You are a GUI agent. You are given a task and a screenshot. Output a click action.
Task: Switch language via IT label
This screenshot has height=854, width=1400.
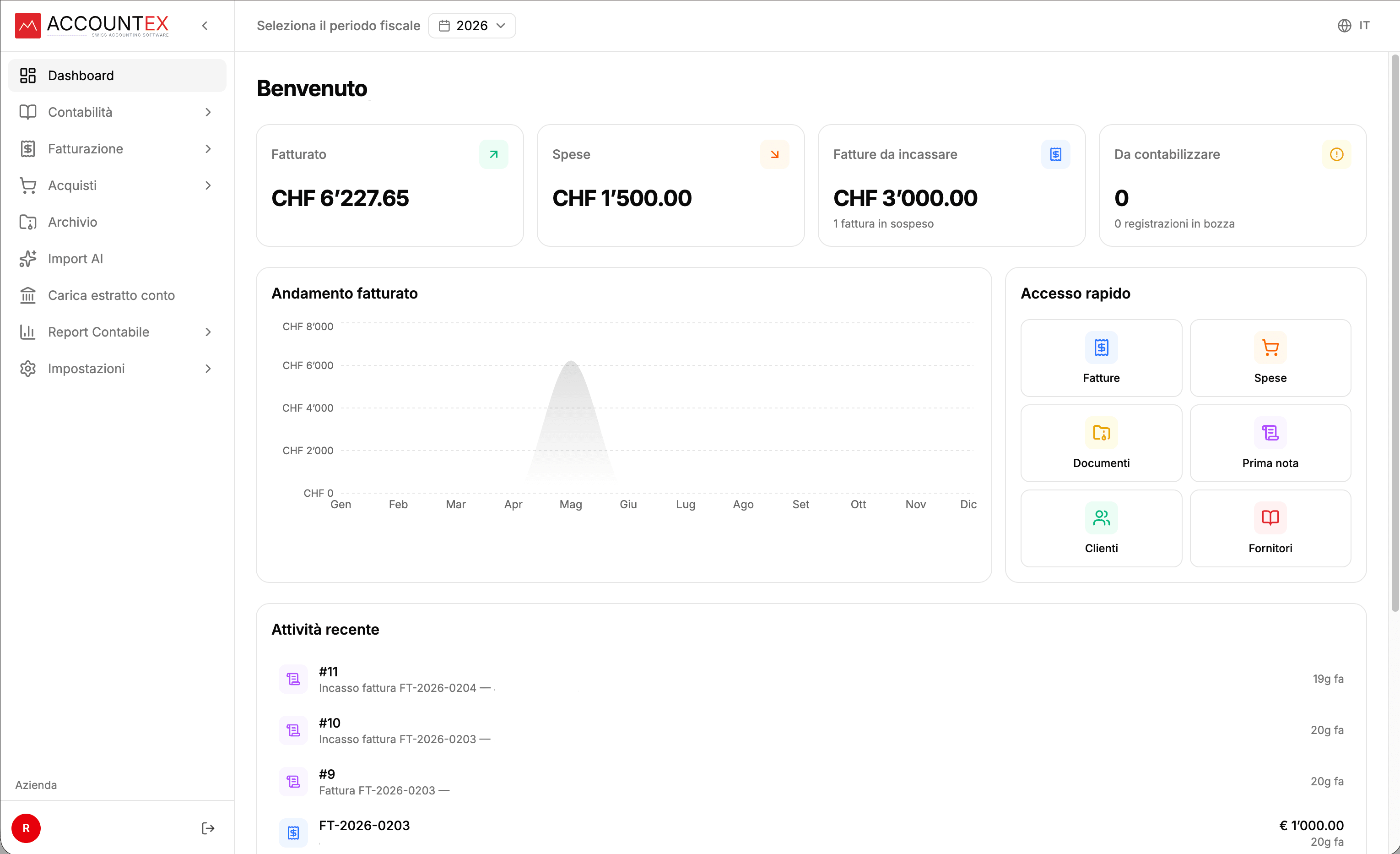[x=1364, y=26]
